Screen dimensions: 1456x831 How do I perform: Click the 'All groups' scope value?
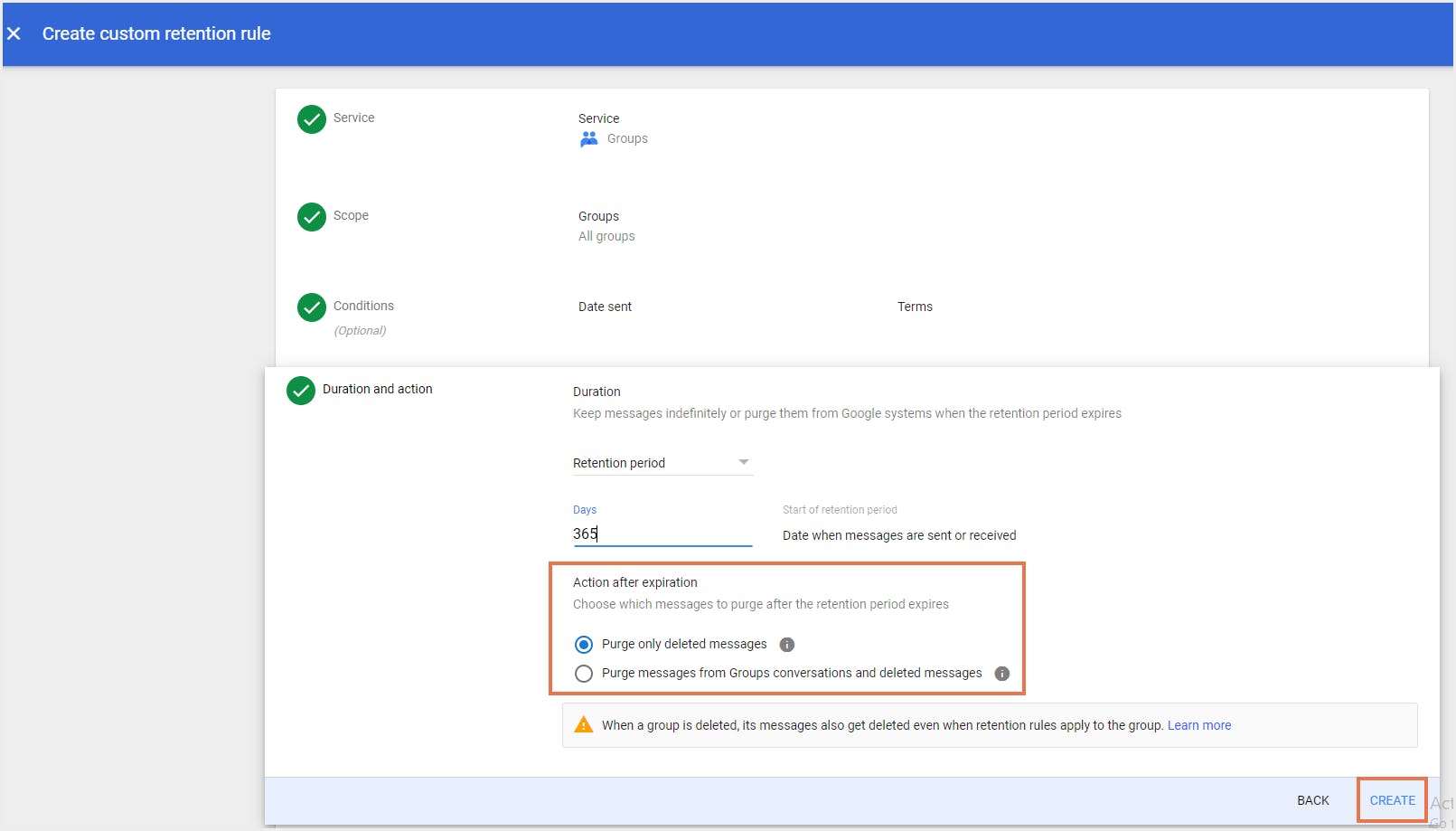(x=606, y=236)
